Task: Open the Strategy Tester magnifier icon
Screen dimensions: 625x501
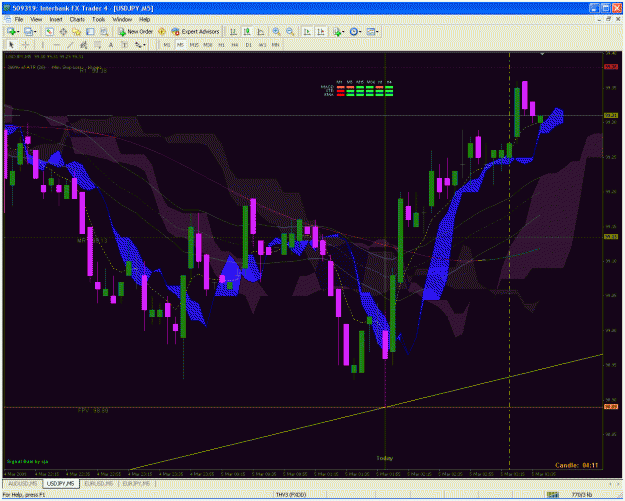Action: (x=104, y=31)
